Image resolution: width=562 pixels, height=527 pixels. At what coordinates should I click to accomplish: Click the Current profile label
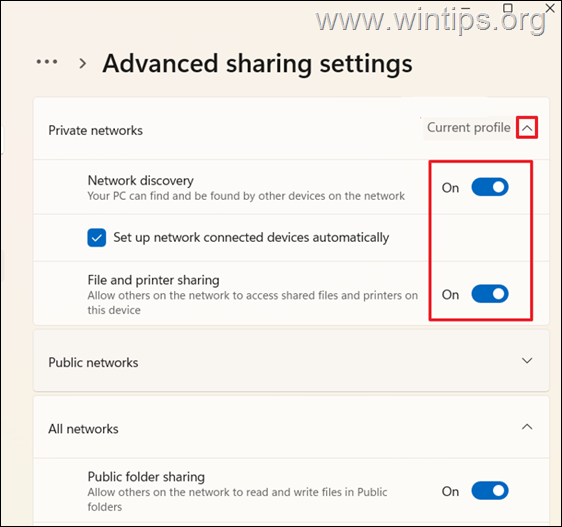(x=468, y=128)
